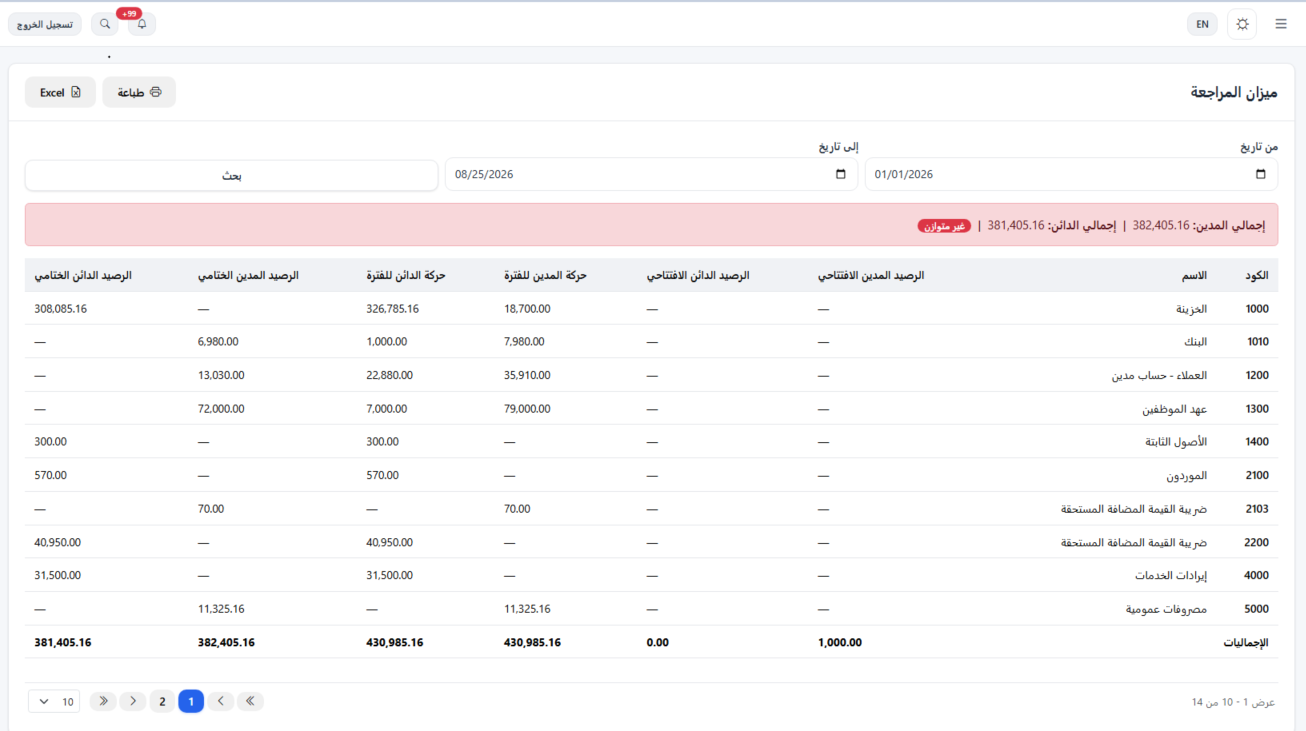Select current page 1 in pagination
Viewport: 1306px width, 731px height.
(x=191, y=701)
